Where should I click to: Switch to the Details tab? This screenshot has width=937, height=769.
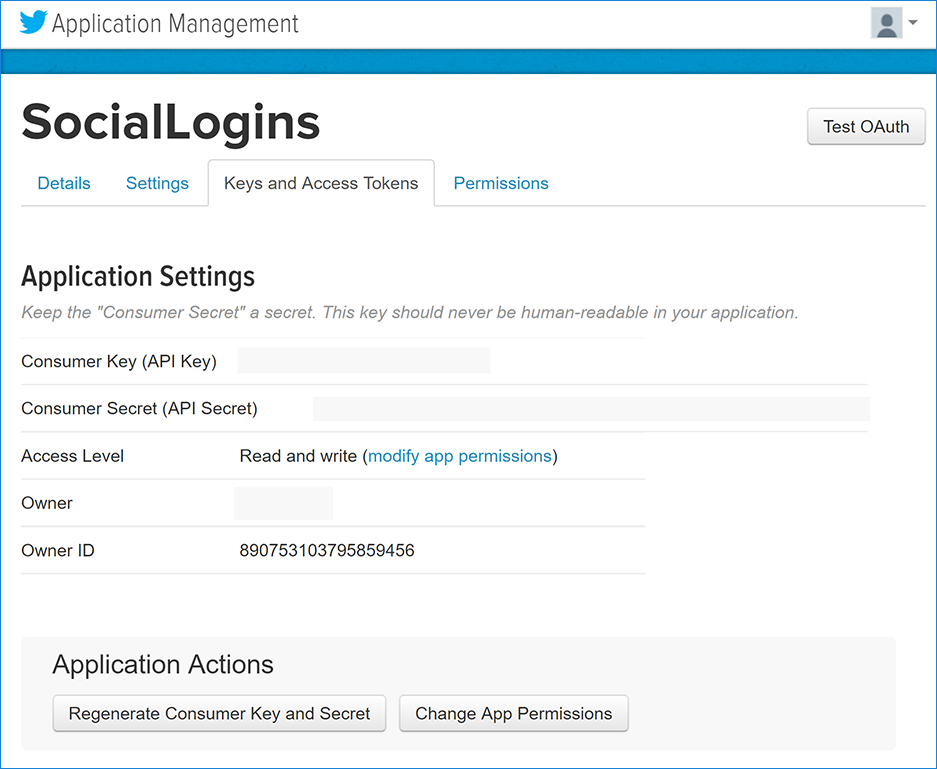pos(64,183)
